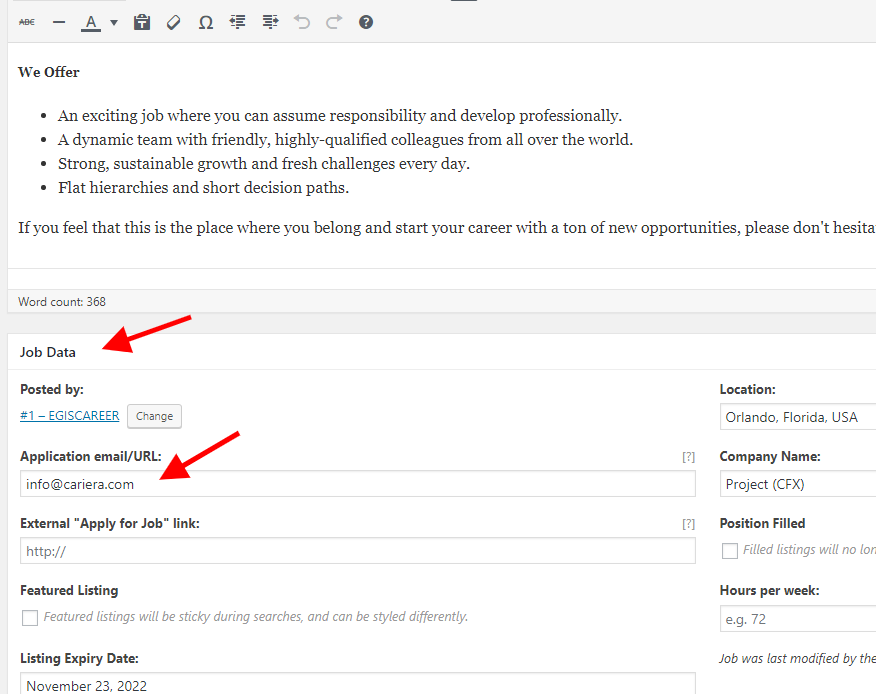Screen dimensions: 876x694
Task: Click the bullet about a dynamic team
Action: click(345, 140)
